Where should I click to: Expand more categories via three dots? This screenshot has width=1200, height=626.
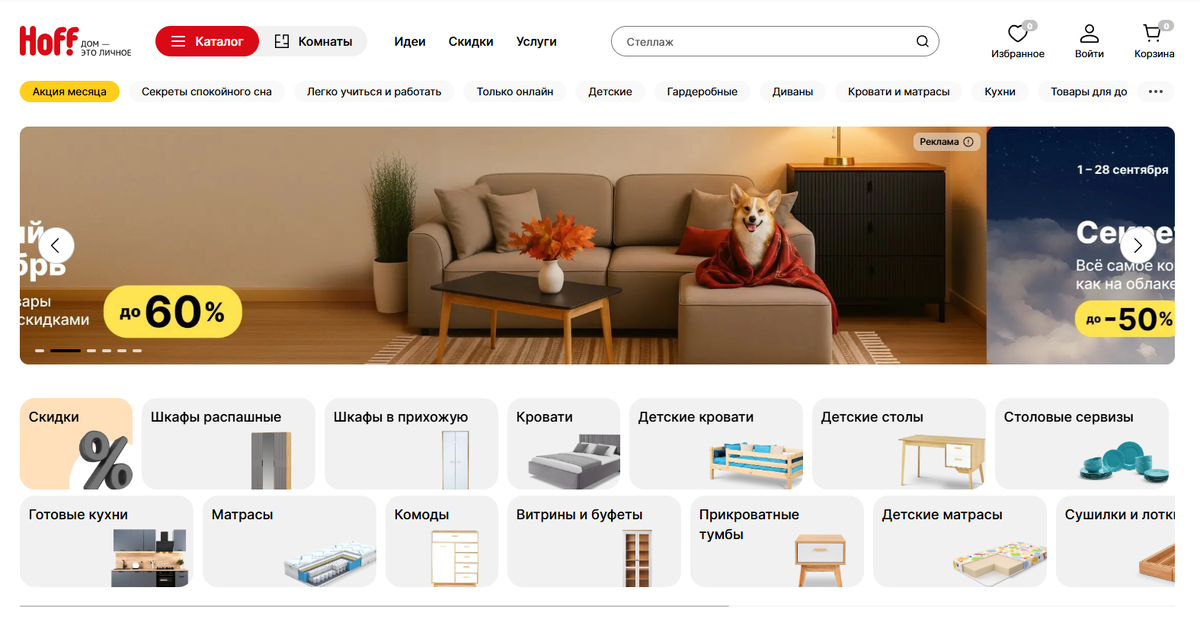[1156, 91]
